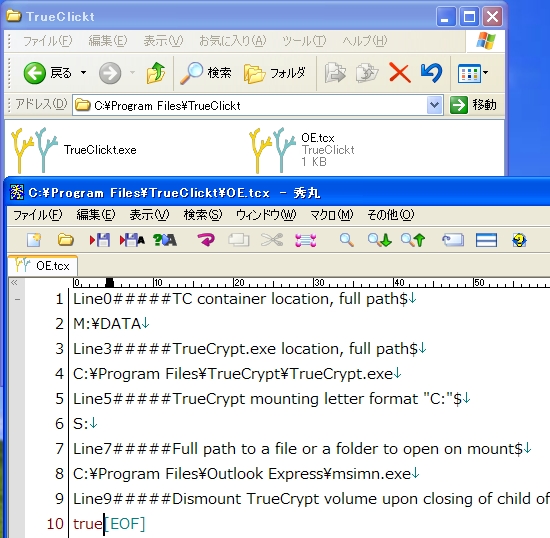The width and height of the screenshot is (550, 538).
Task: Open Hidemaru's ファイル(F) menu
Action: point(38,215)
